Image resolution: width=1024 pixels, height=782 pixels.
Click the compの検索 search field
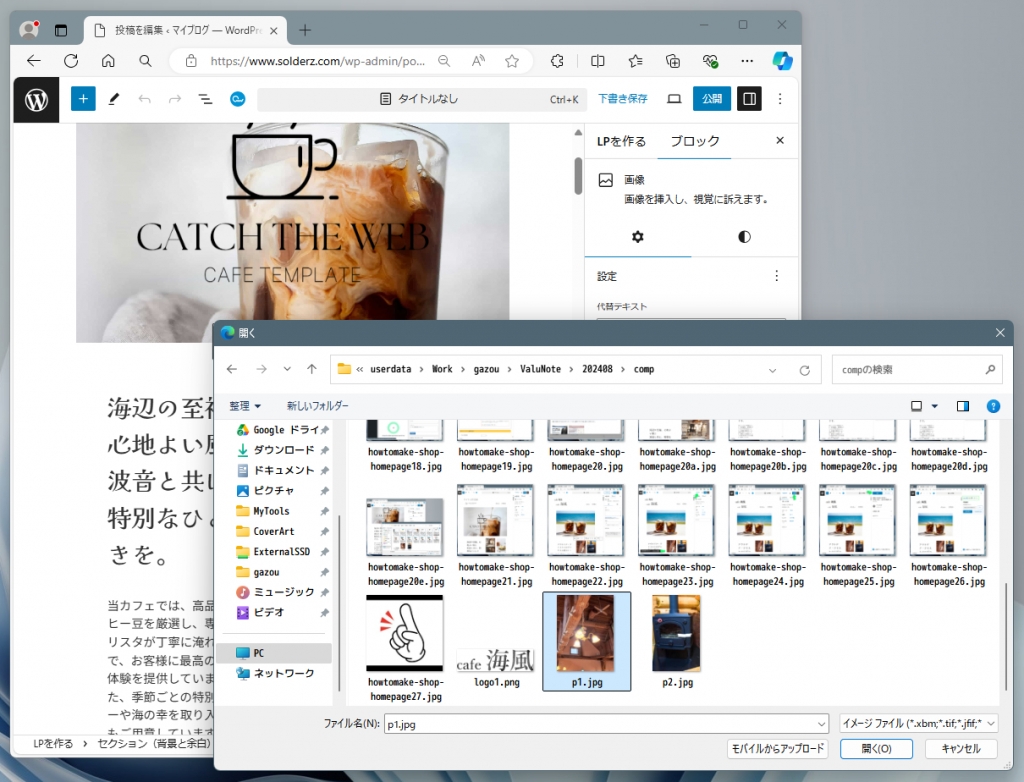917,370
